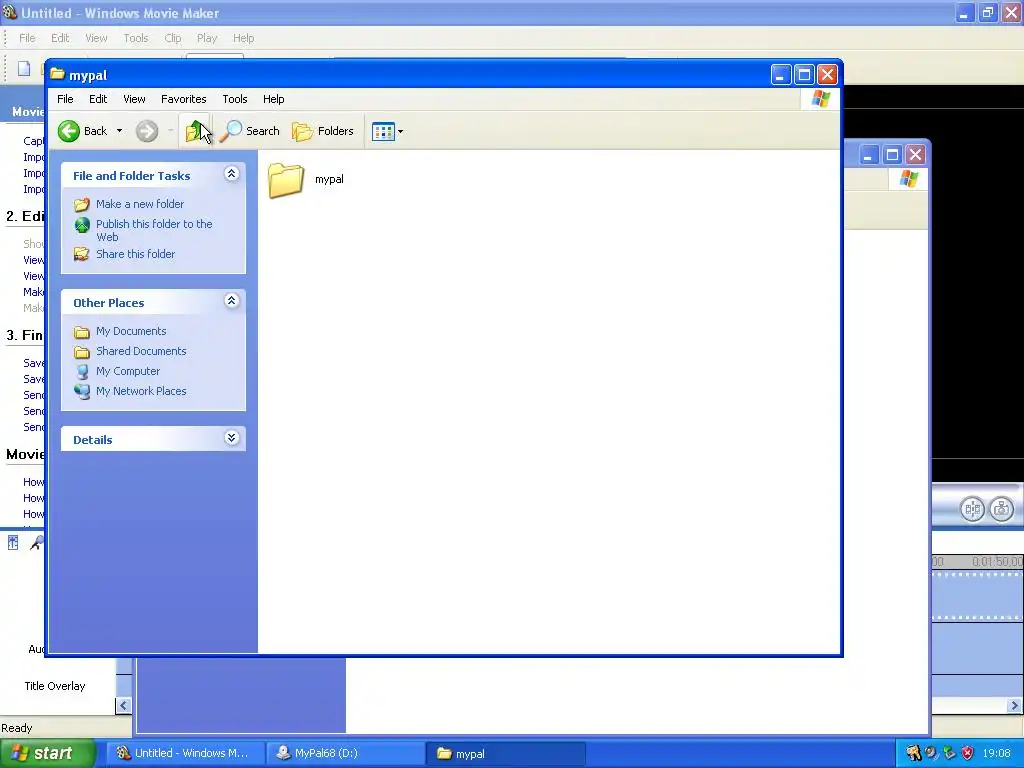Go to Shared Documents in Other Places
This screenshot has height=768, width=1024.
(141, 351)
